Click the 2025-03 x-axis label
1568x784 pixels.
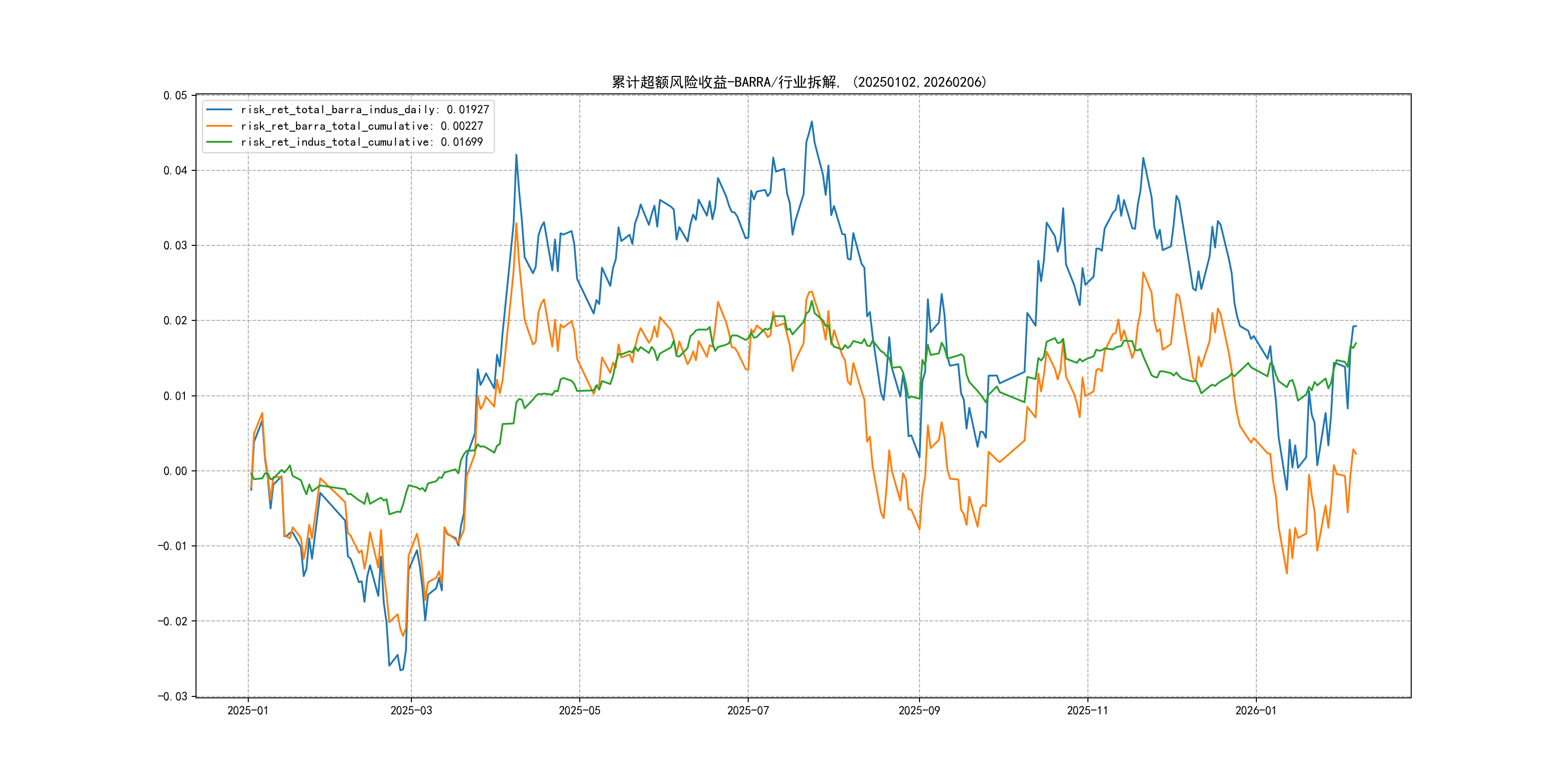click(411, 710)
